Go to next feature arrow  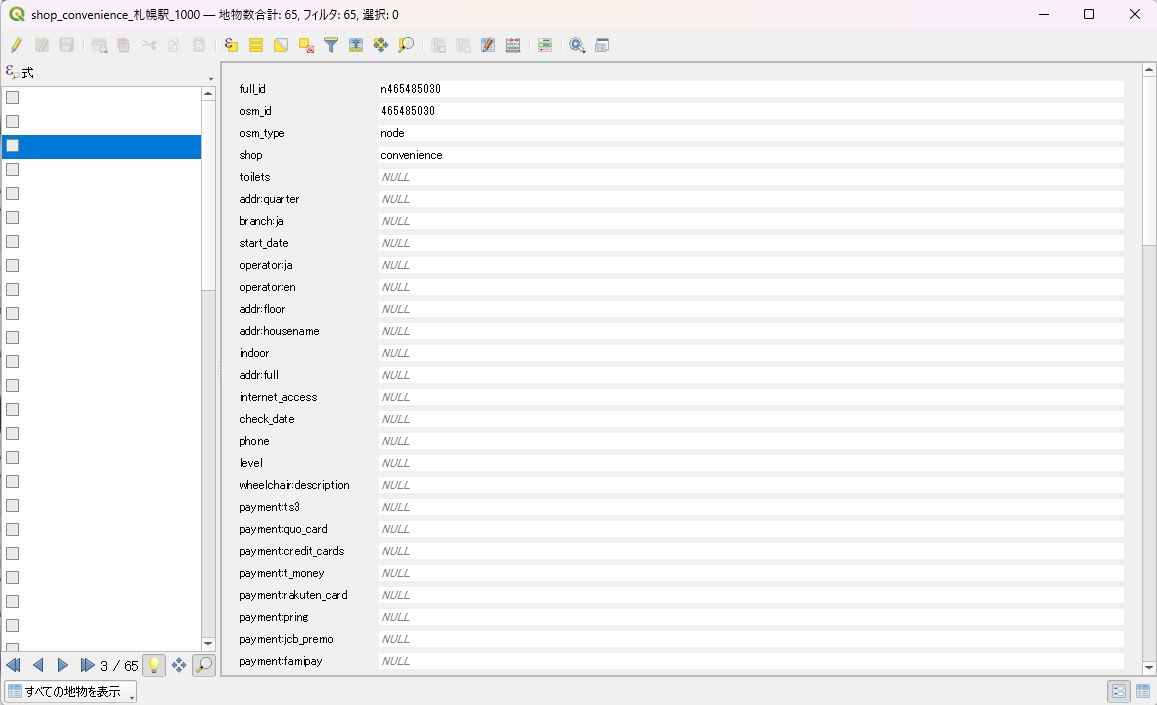point(63,665)
